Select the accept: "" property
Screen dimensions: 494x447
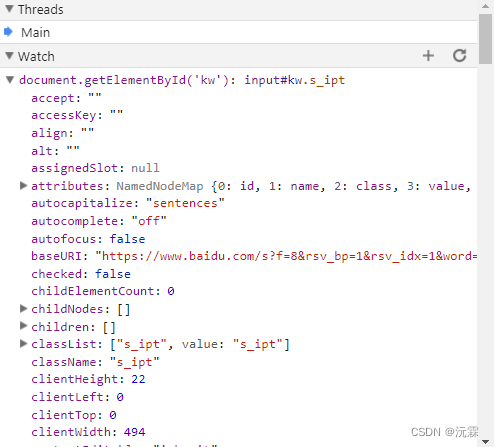(66, 98)
